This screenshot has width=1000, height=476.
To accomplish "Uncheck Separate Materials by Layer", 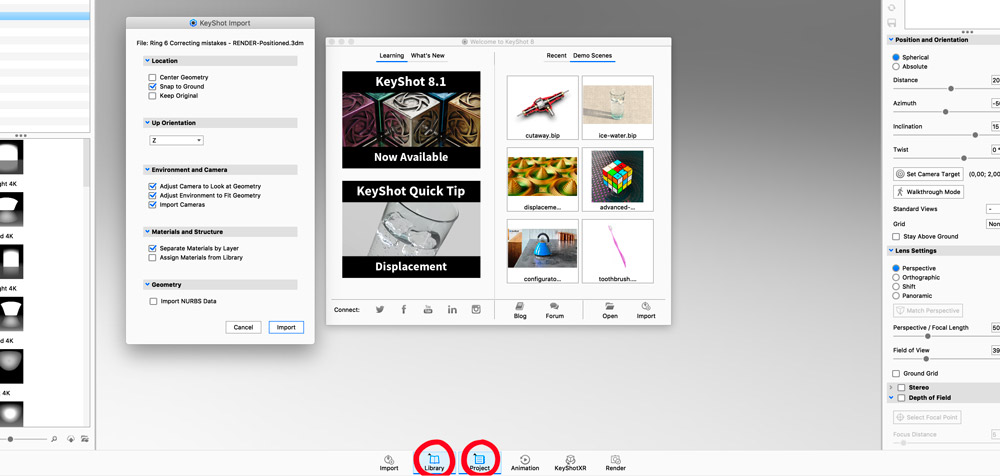I will click(x=152, y=248).
